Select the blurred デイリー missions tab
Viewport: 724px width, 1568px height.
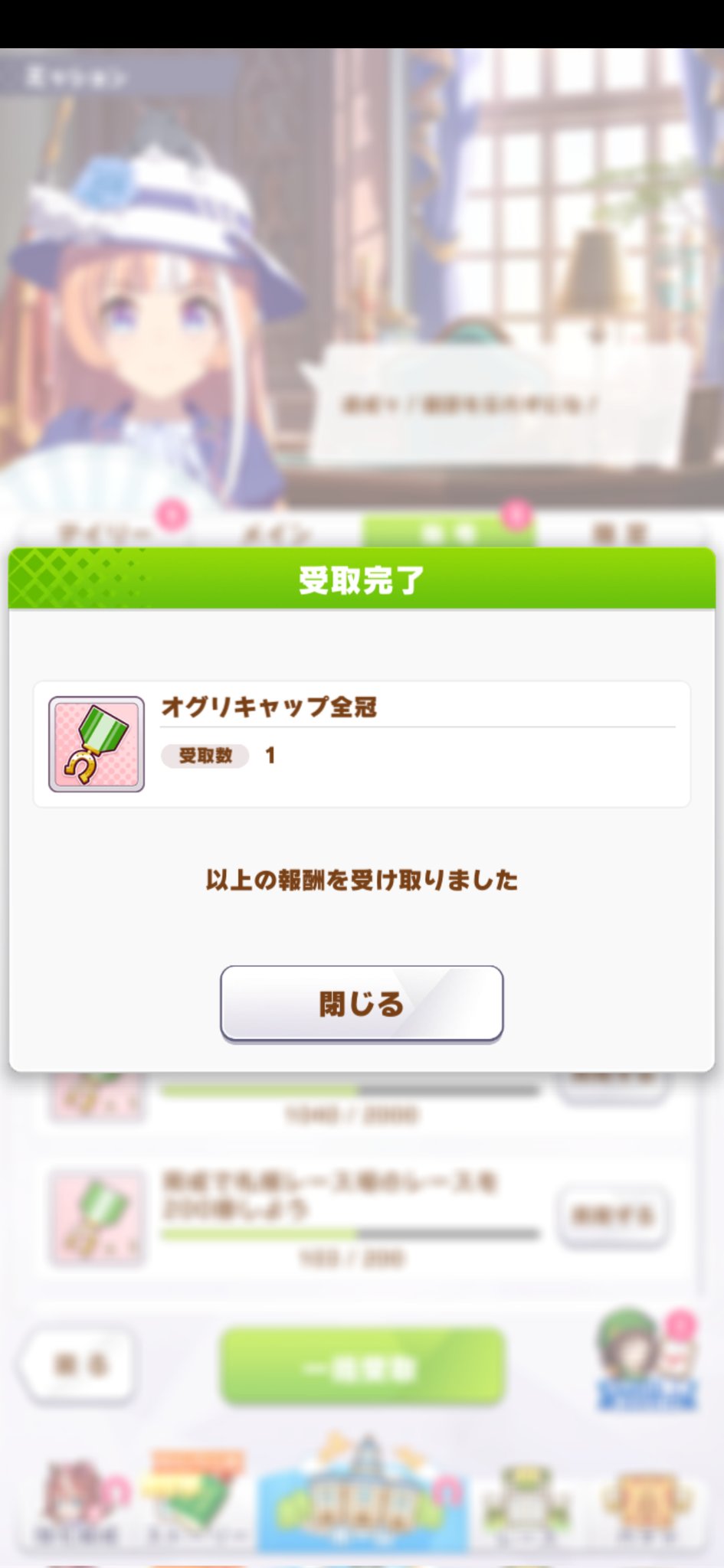tap(103, 532)
